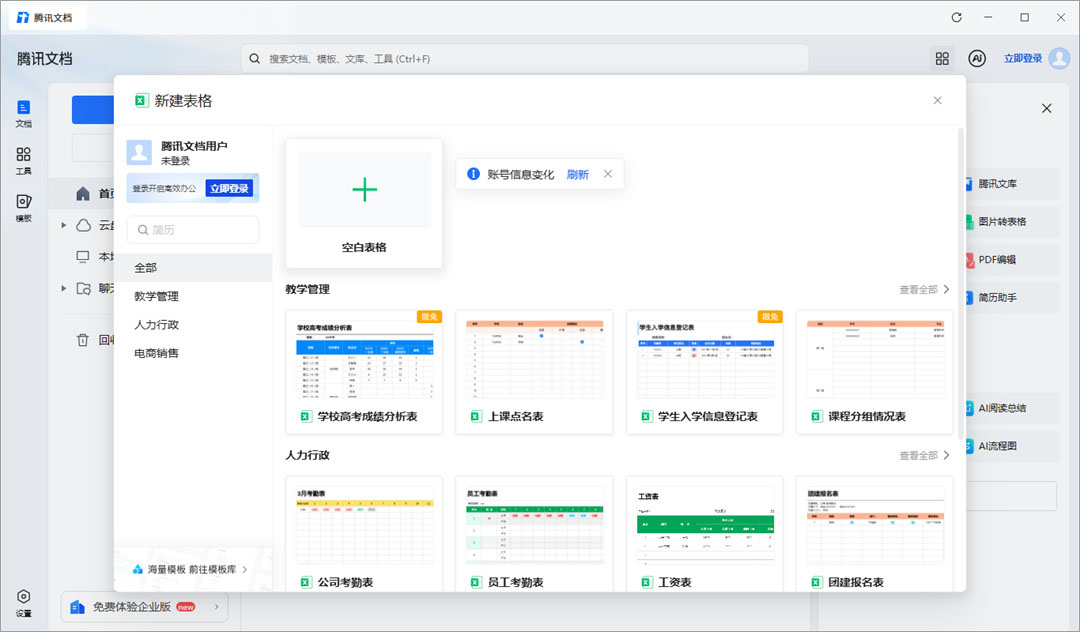Open the 课程分组情况表 template
1080x632 pixels.
coord(875,372)
